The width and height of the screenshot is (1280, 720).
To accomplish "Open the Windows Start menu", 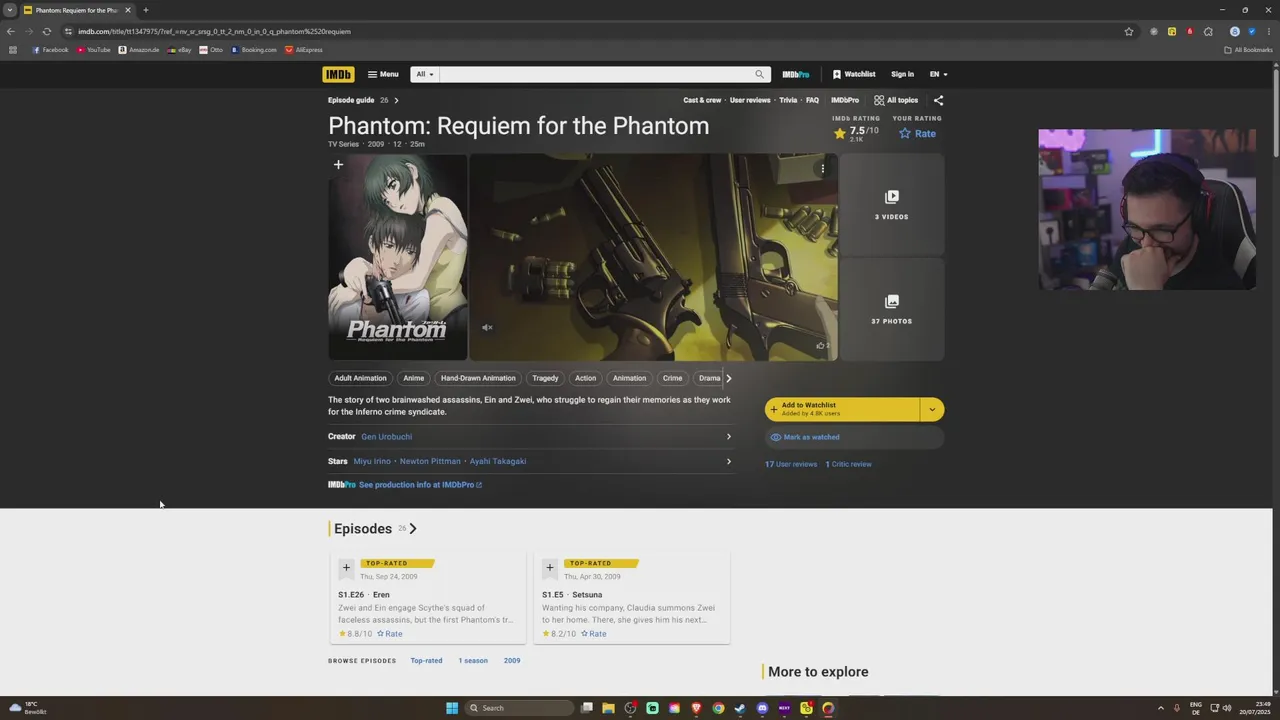I will point(452,708).
